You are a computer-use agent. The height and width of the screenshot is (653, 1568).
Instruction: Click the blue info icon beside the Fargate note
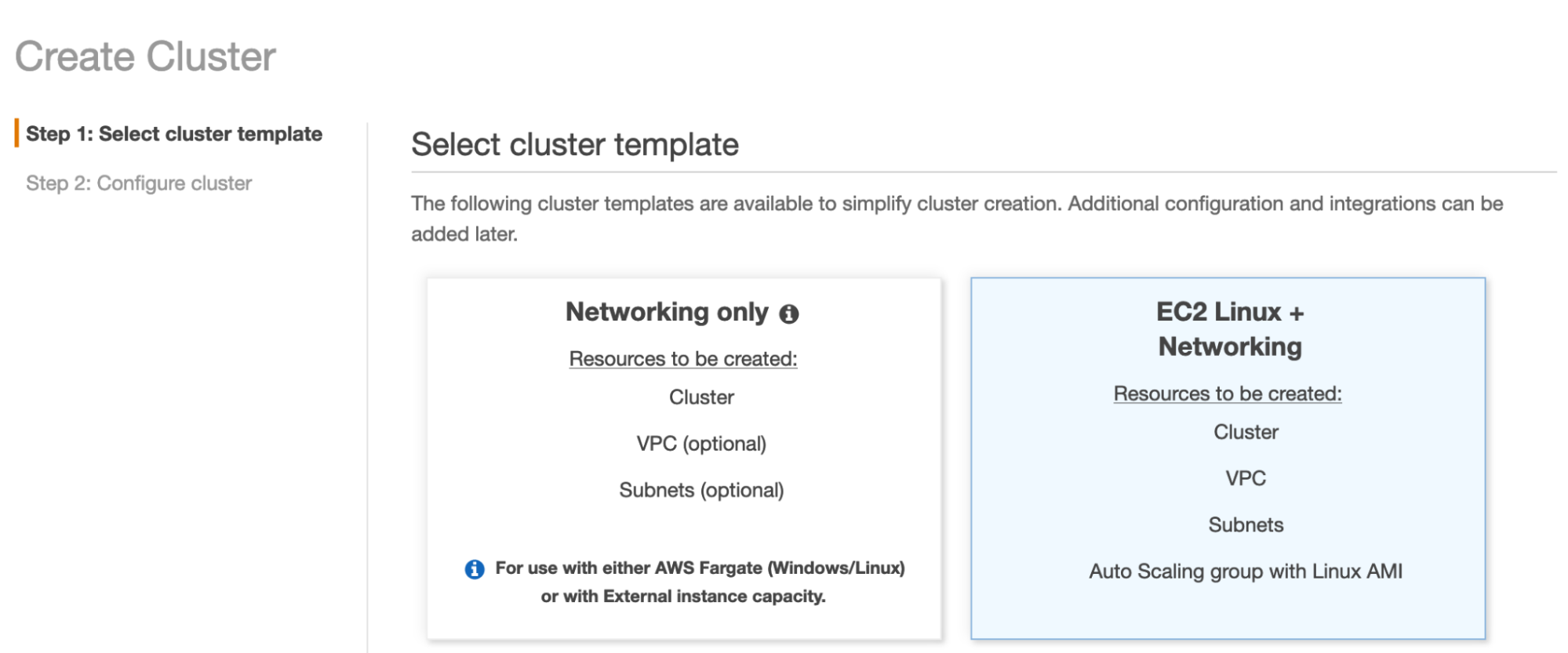pyautogui.click(x=474, y=568)
